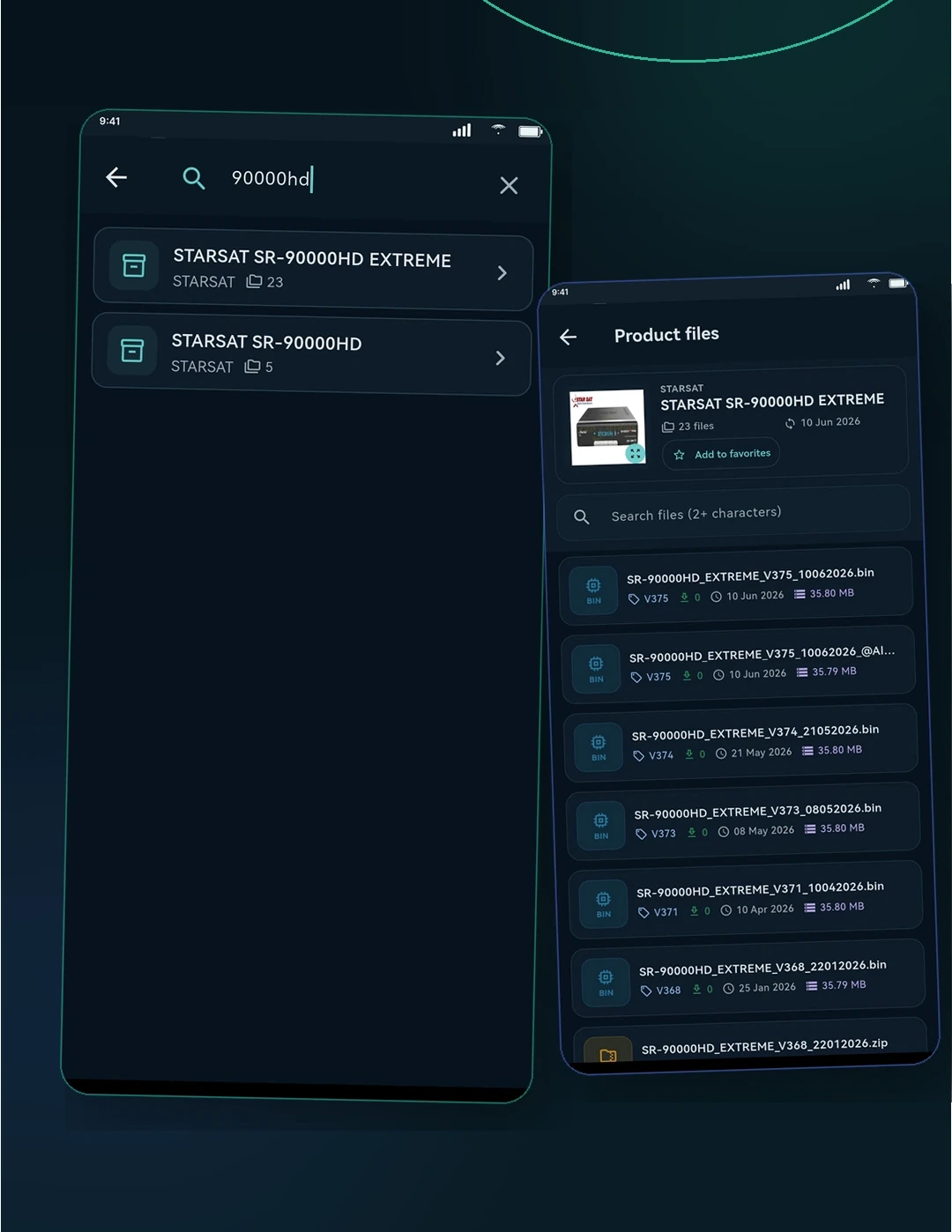Click the V373 version tag

pos(656,834)
